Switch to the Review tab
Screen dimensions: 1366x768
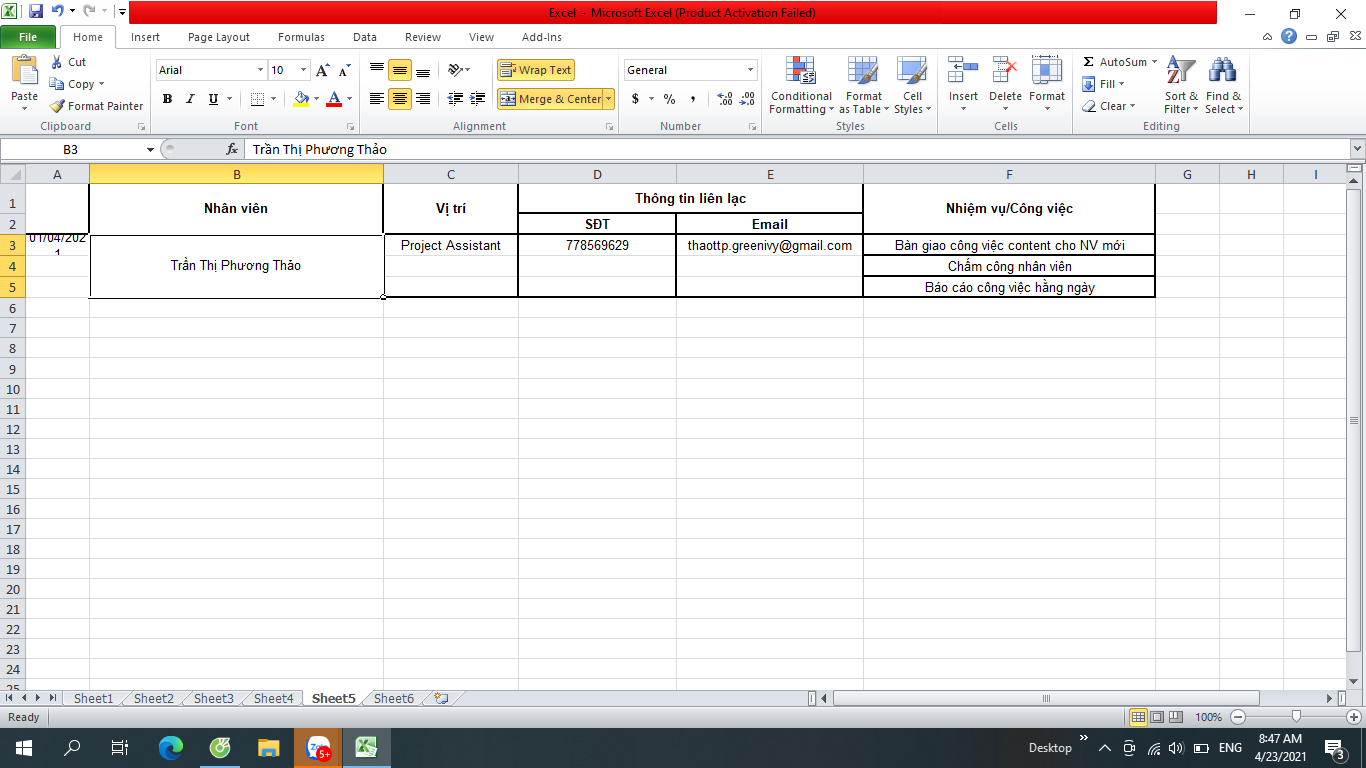423,37
